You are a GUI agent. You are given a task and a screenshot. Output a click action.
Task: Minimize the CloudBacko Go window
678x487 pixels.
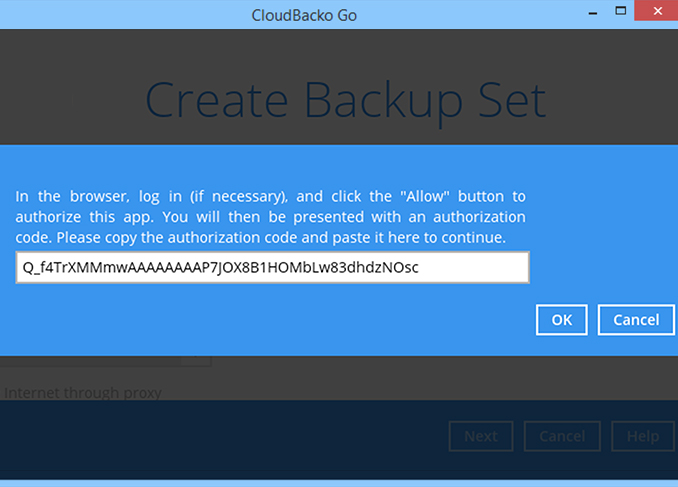click(x=593, y=12)
